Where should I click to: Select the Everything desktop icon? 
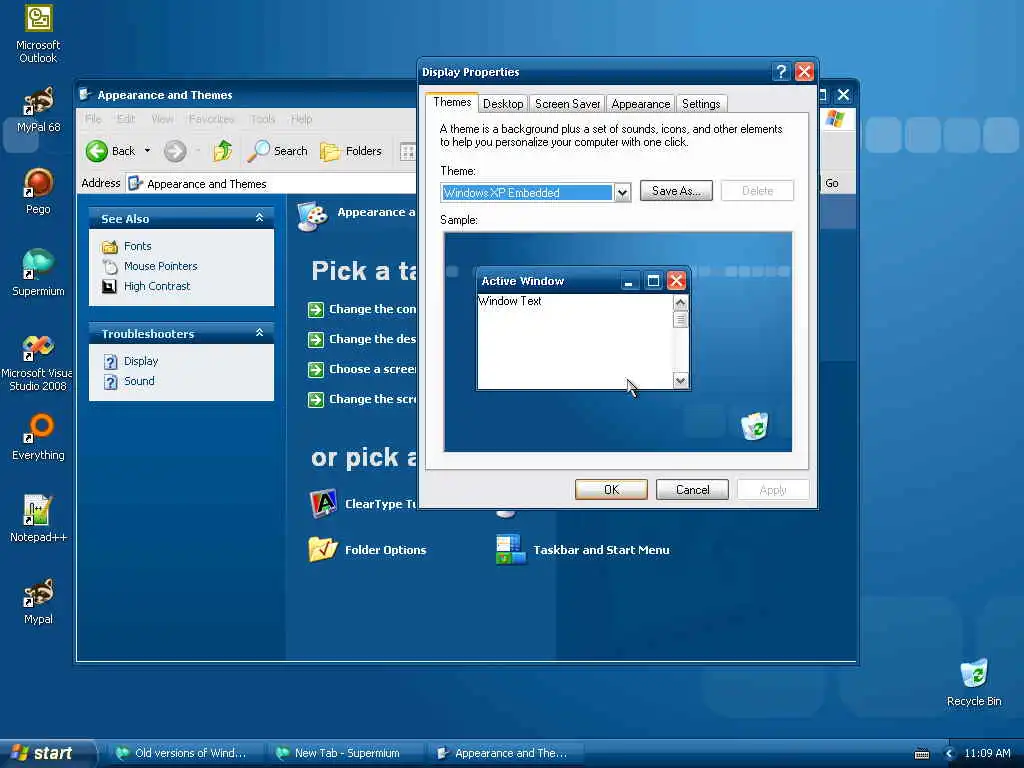tap(38, 437)
